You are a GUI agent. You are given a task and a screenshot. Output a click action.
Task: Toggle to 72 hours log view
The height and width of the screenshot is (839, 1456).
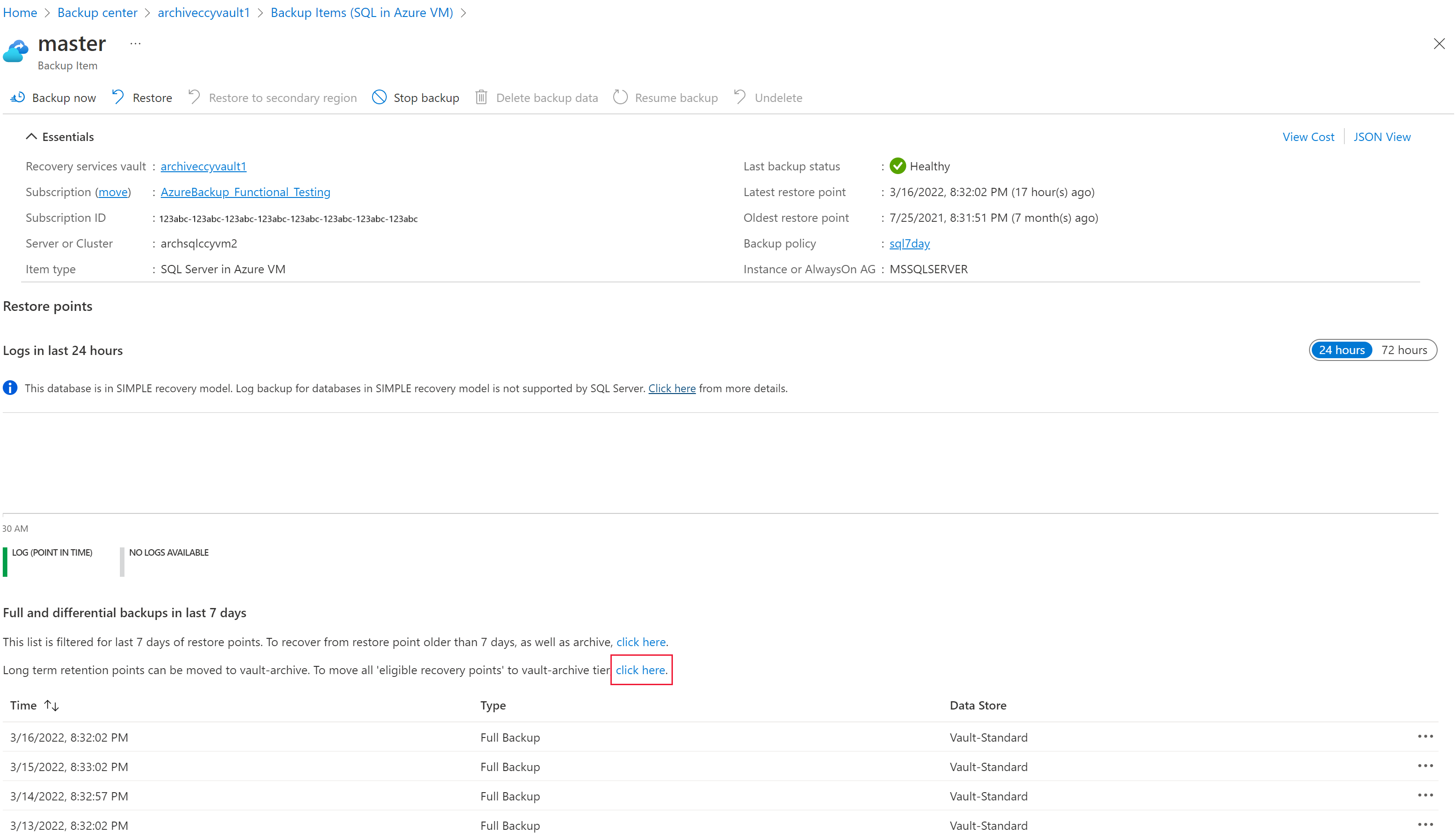point(1403,350)
